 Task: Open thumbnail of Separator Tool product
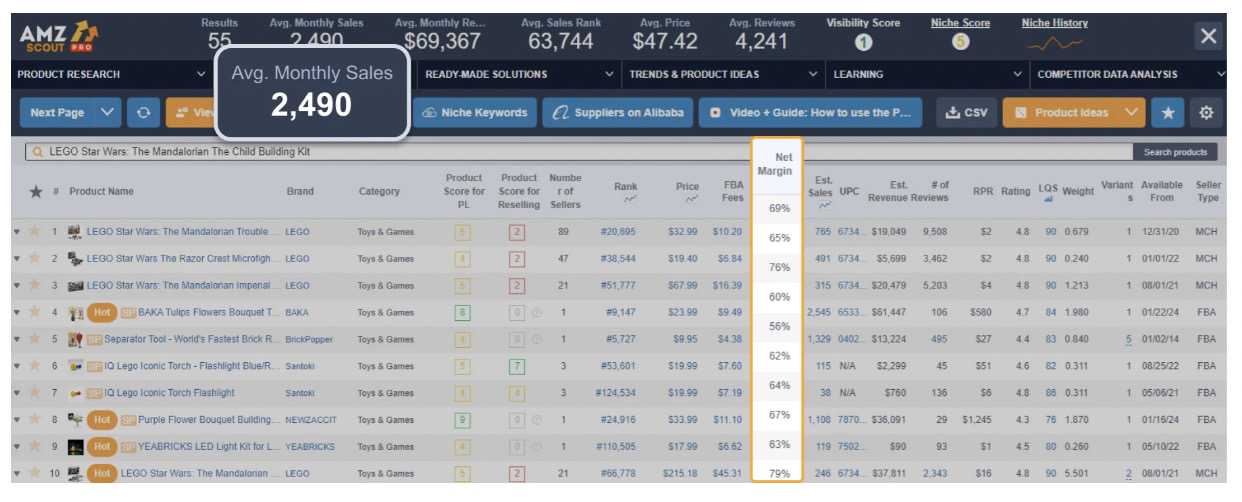tap(74, 339)
